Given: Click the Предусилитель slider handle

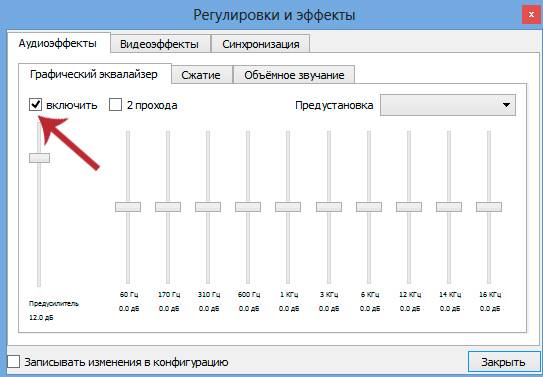Looking at the screenshot, I should pos(39,158).
